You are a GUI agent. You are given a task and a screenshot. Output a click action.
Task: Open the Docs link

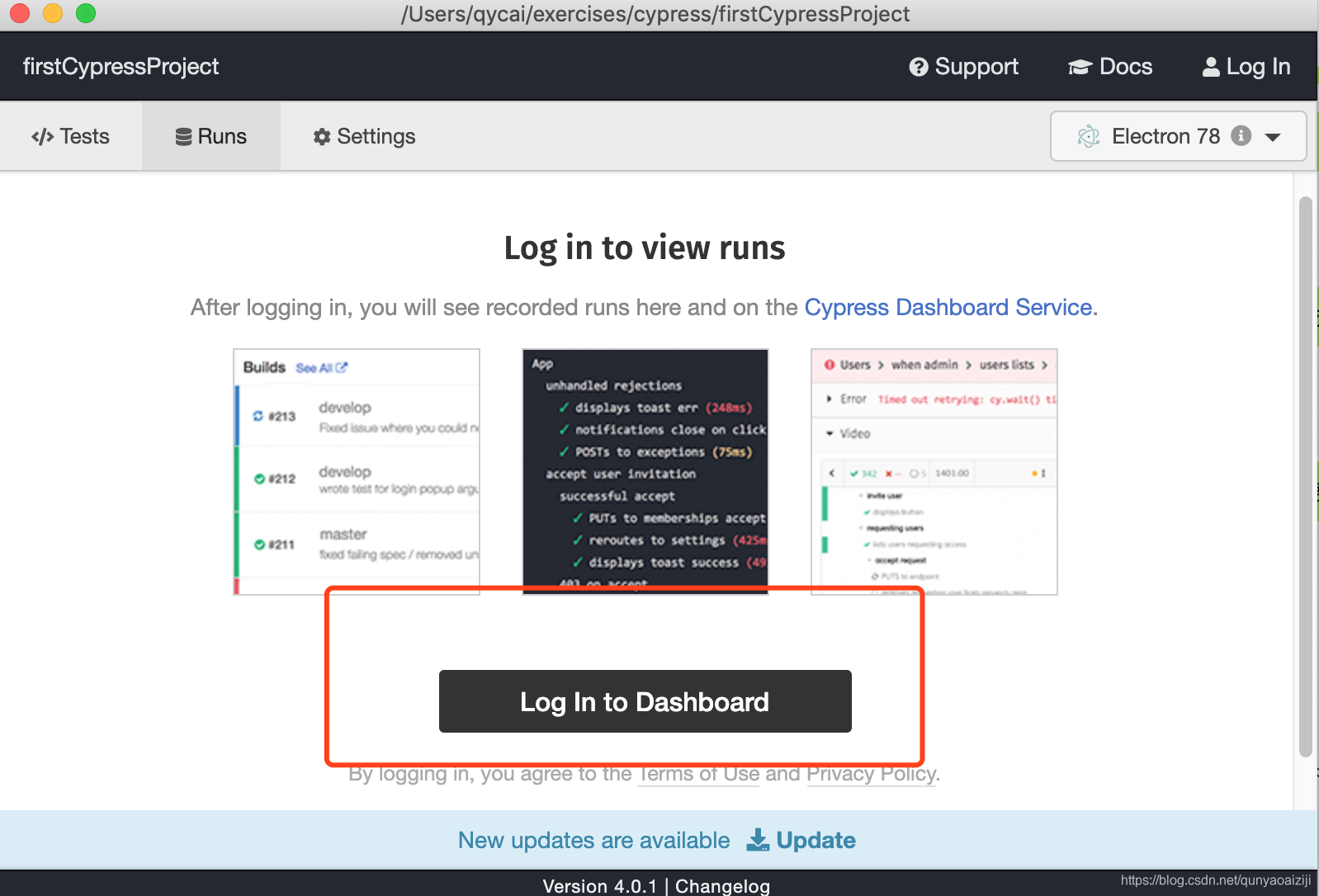[1109, 67]
